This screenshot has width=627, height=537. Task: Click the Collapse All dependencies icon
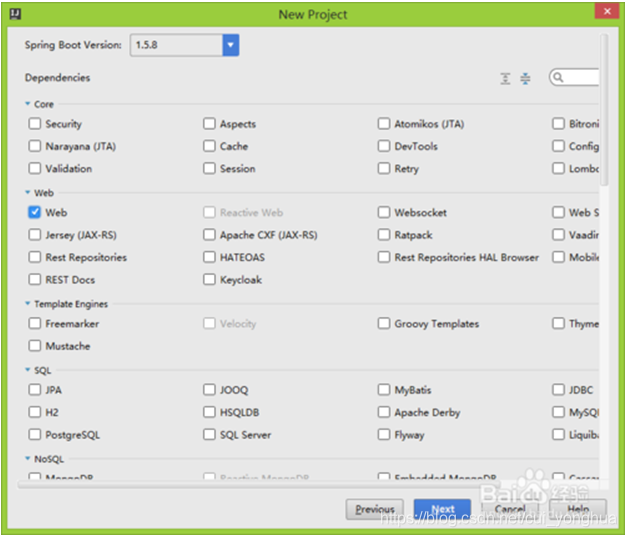(x=525, y=78)
